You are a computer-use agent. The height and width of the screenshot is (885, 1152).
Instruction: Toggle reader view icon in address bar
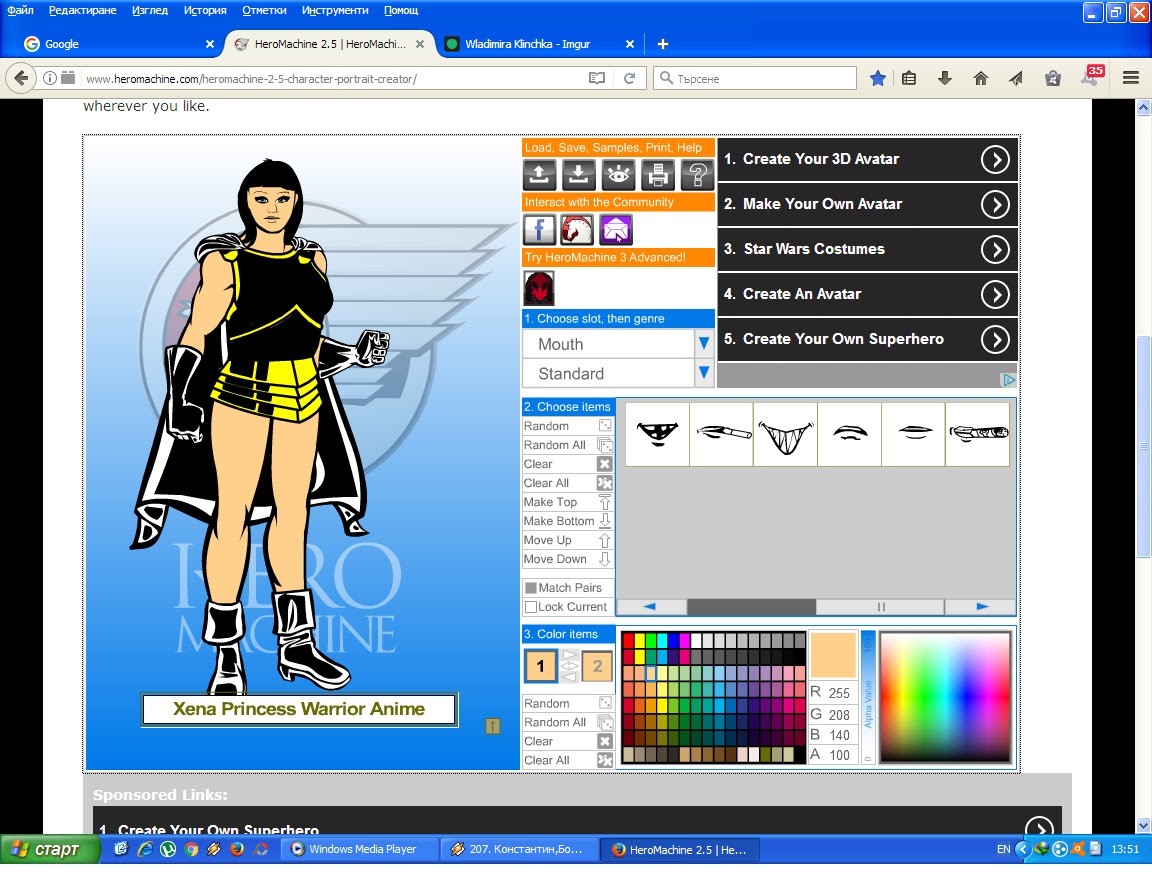click(x=597, y=79)
